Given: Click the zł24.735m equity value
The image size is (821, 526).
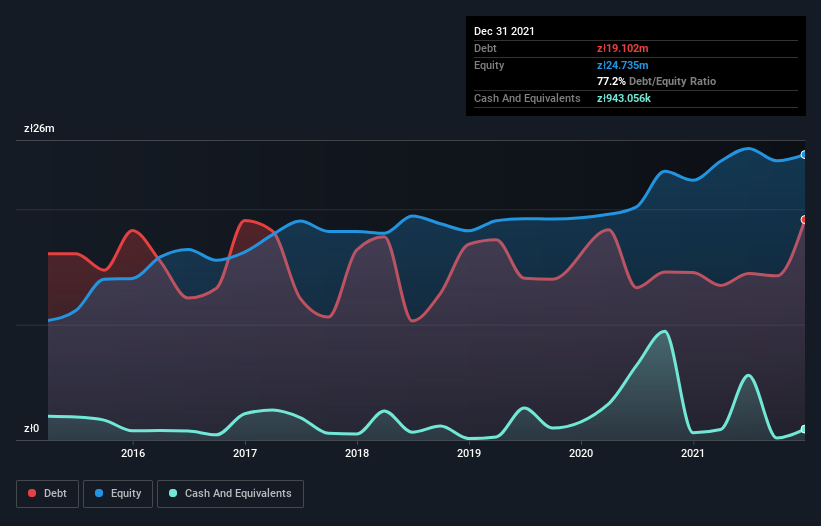Looking at the screenshot, I should point(623,65).
